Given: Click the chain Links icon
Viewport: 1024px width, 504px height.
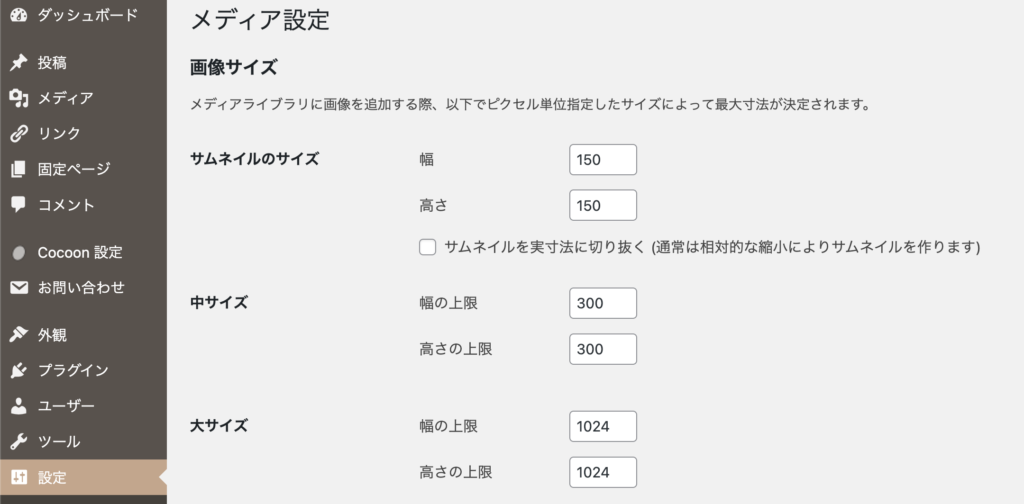Looking at the screenshot, I should coord(18,134).
